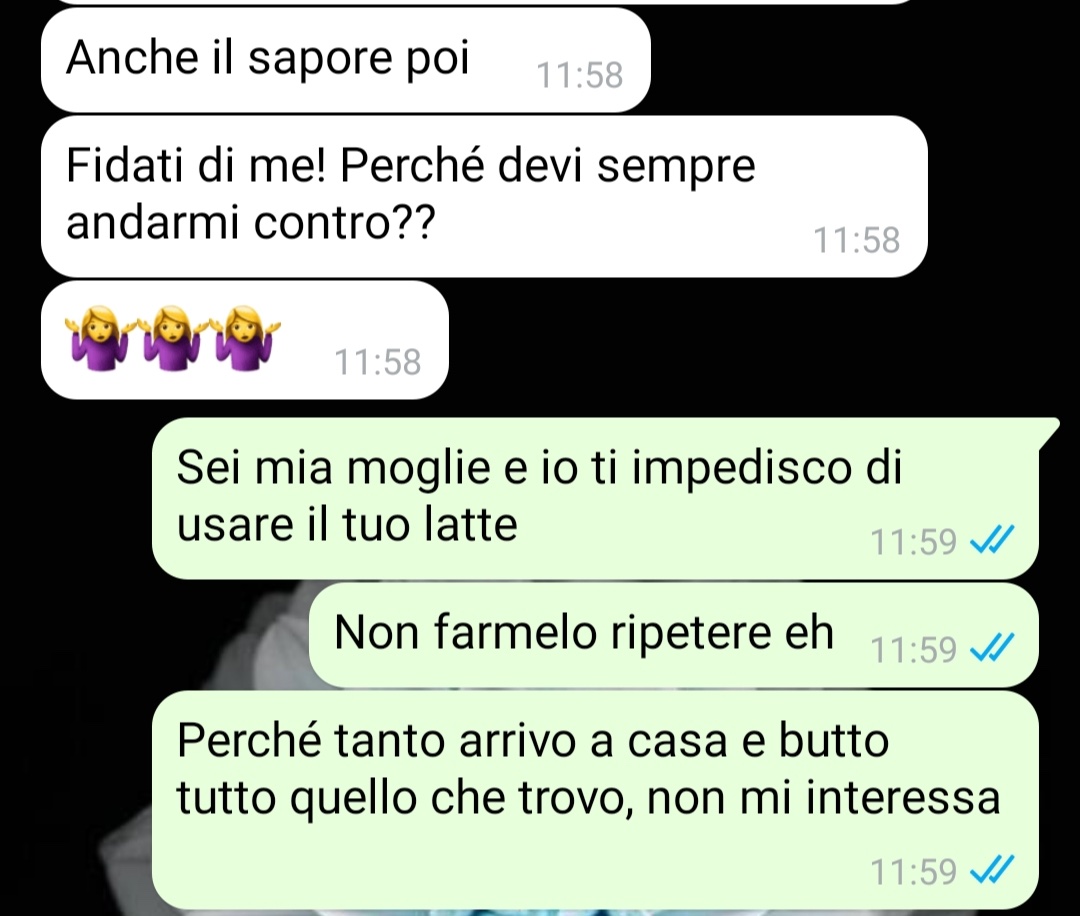This screenshot has width=1080, height=916.
Task: Tap read receipt ticks on last message
Action: coord(992,870)
